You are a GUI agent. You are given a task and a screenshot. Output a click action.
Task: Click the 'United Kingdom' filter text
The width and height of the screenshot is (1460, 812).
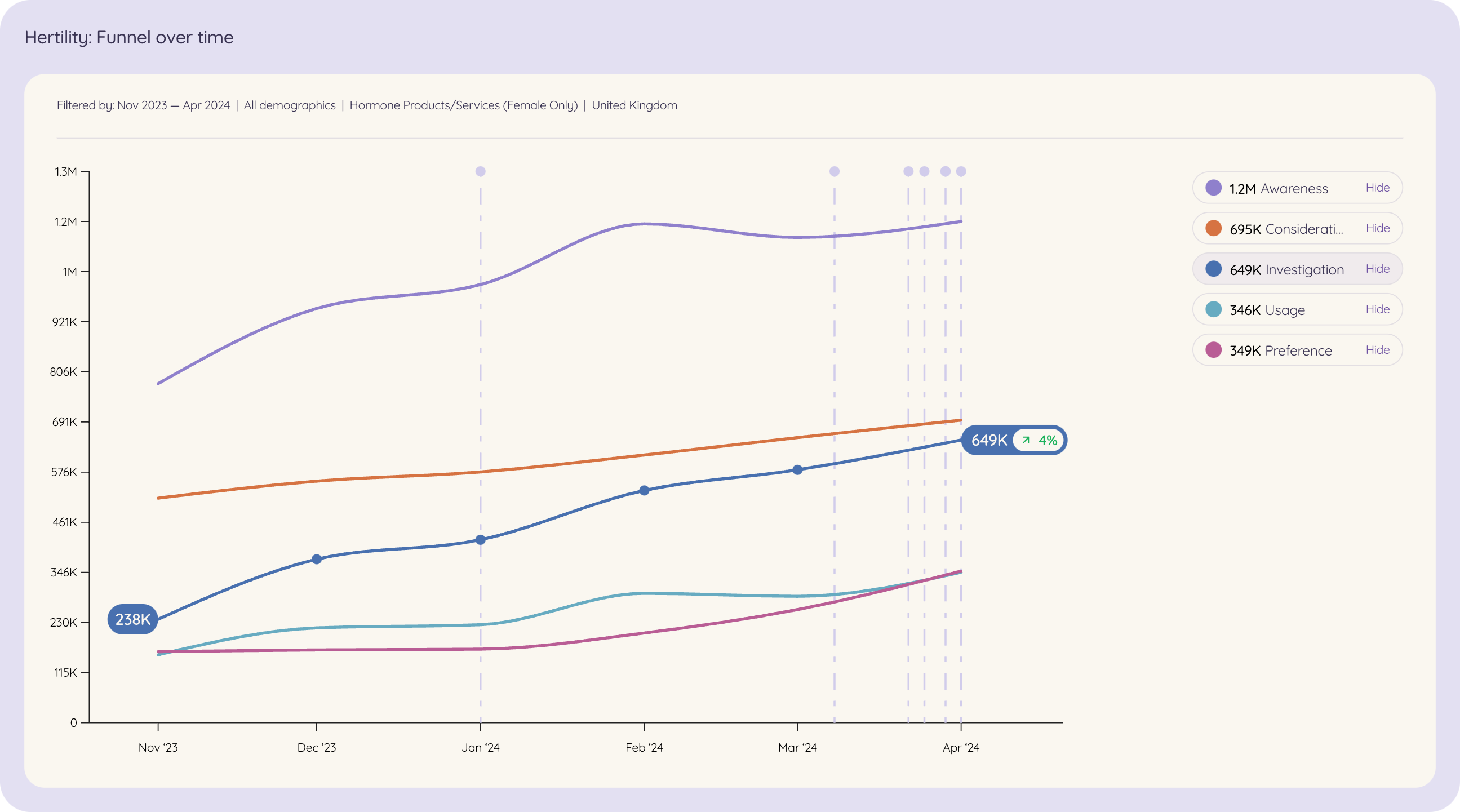click(634, 105)
